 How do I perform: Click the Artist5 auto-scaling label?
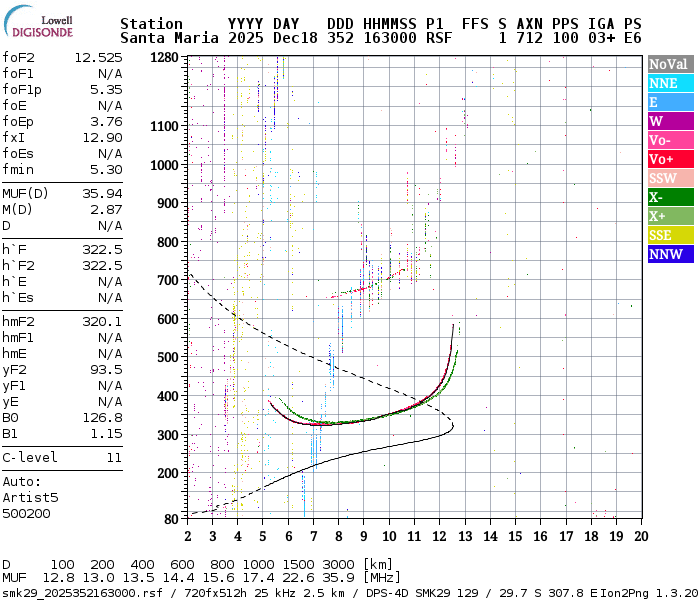30,497
